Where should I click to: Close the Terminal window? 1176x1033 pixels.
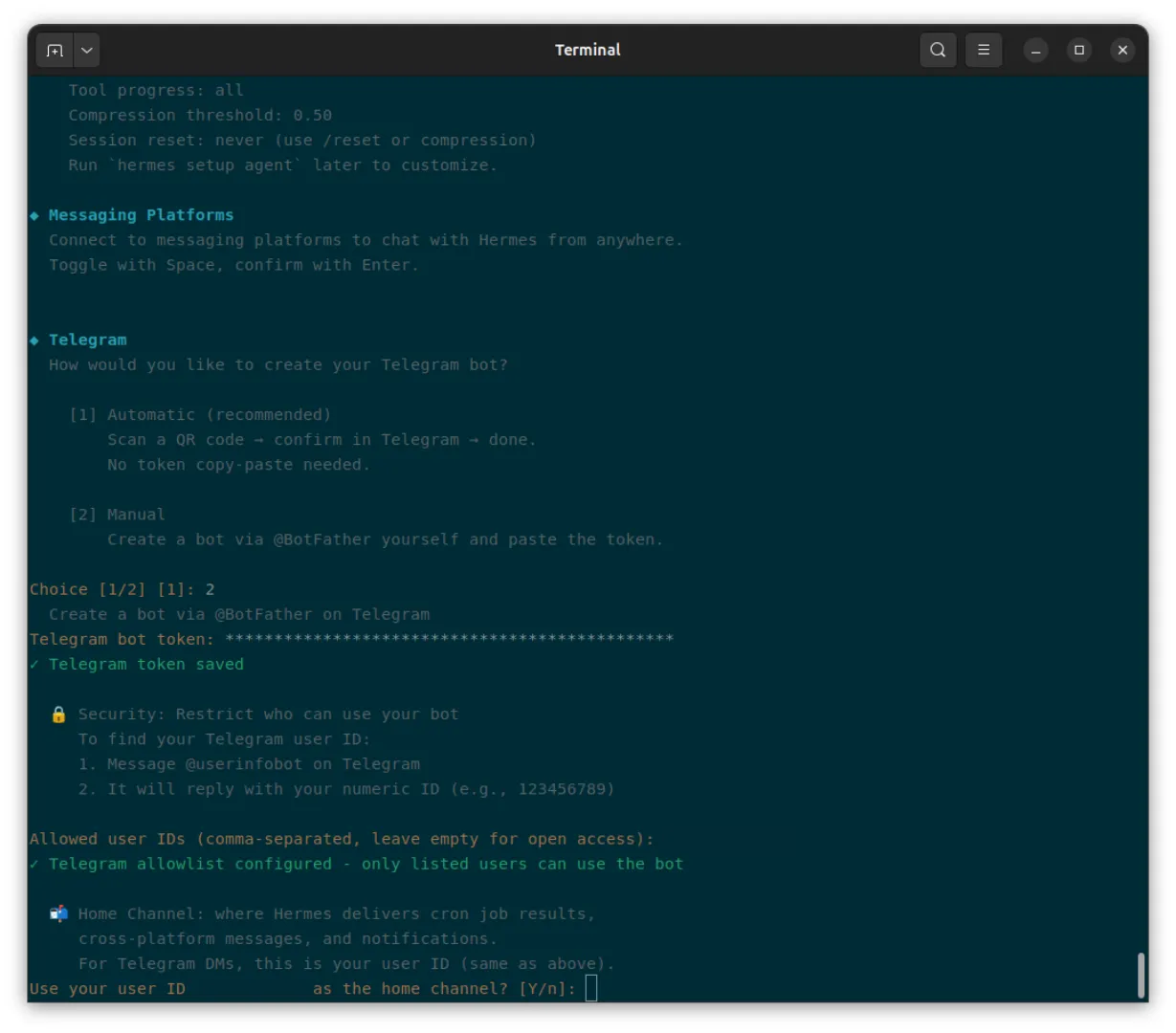[x=1122, y=50]
